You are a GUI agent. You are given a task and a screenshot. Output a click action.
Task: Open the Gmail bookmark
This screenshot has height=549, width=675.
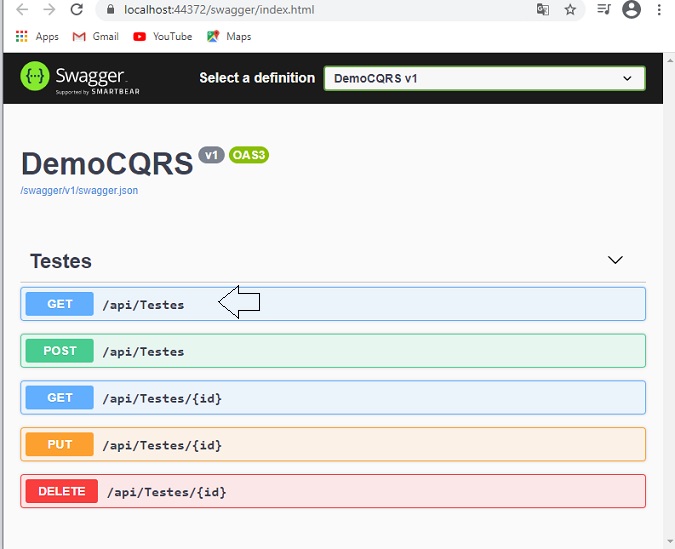click(96, 37)
